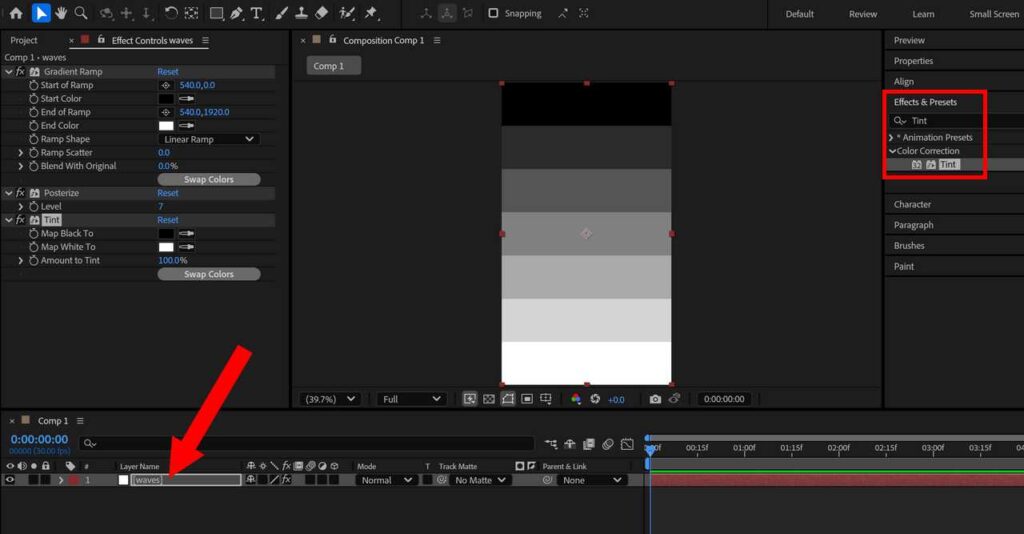Select the Brush tool
1024x534 pixels.
pos(281,13)
